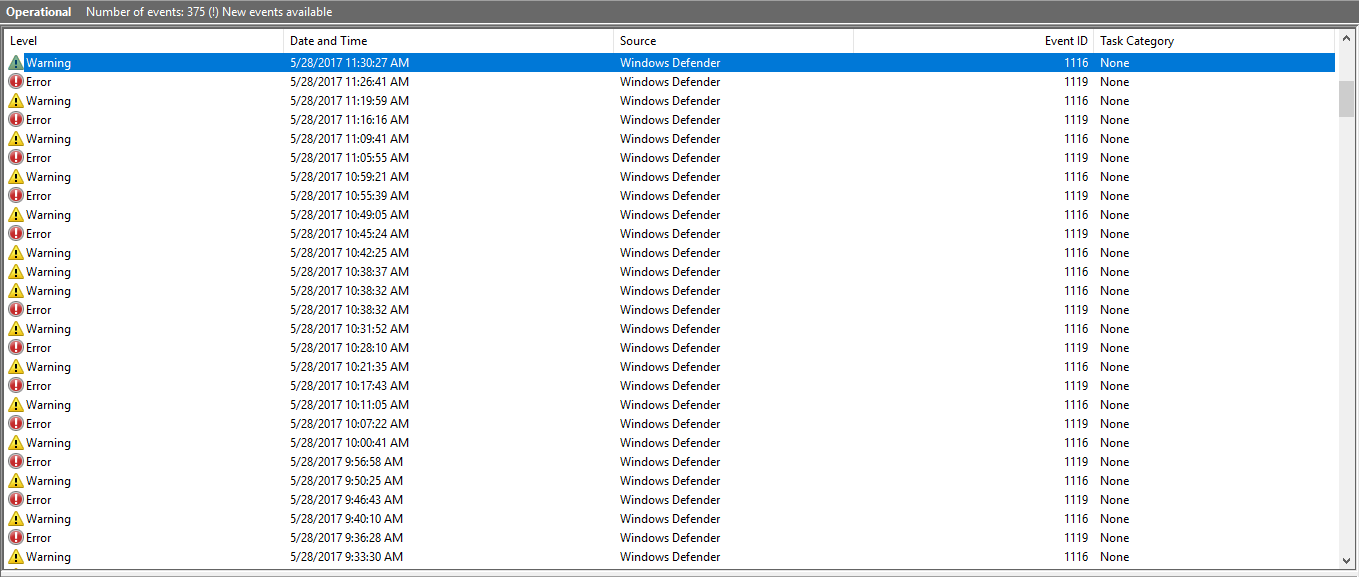
Task: Click error icon of 9:56:58 AM event
Action: [16, 462]
